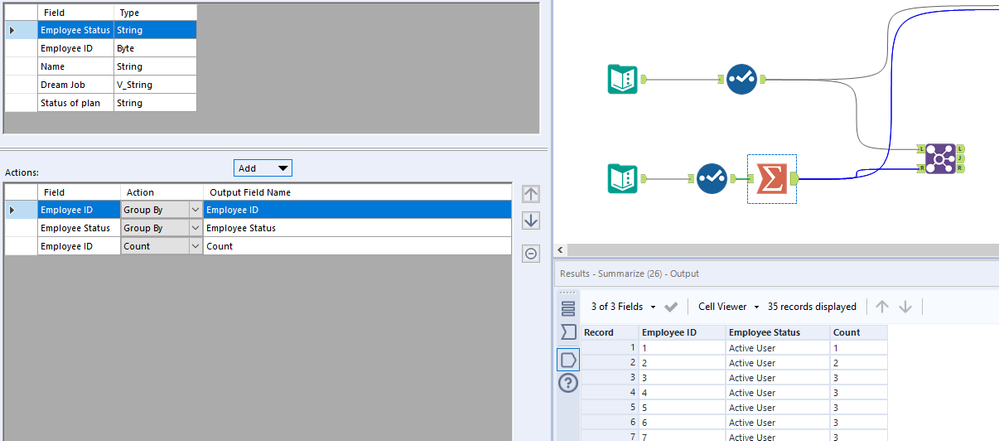Click row selector arrow of Employee Status field
Image resolution: width=999 pixels, height=441 pixels.
coord(21,30)
